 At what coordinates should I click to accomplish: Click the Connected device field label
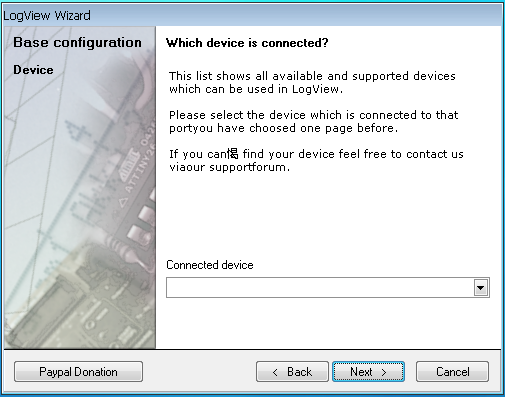coord(210,265)
